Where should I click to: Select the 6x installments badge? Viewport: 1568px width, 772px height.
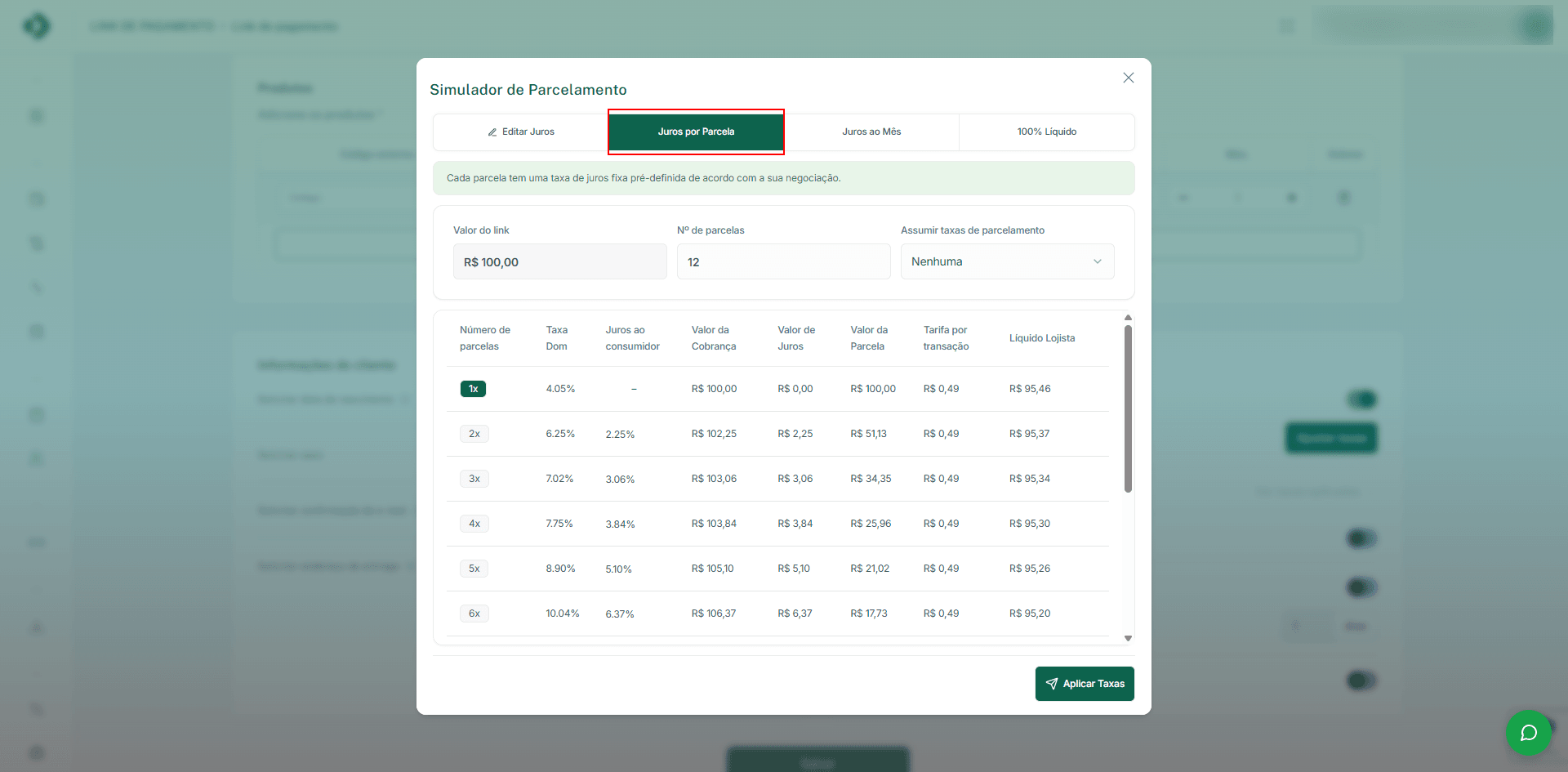[x=474, y=613]
